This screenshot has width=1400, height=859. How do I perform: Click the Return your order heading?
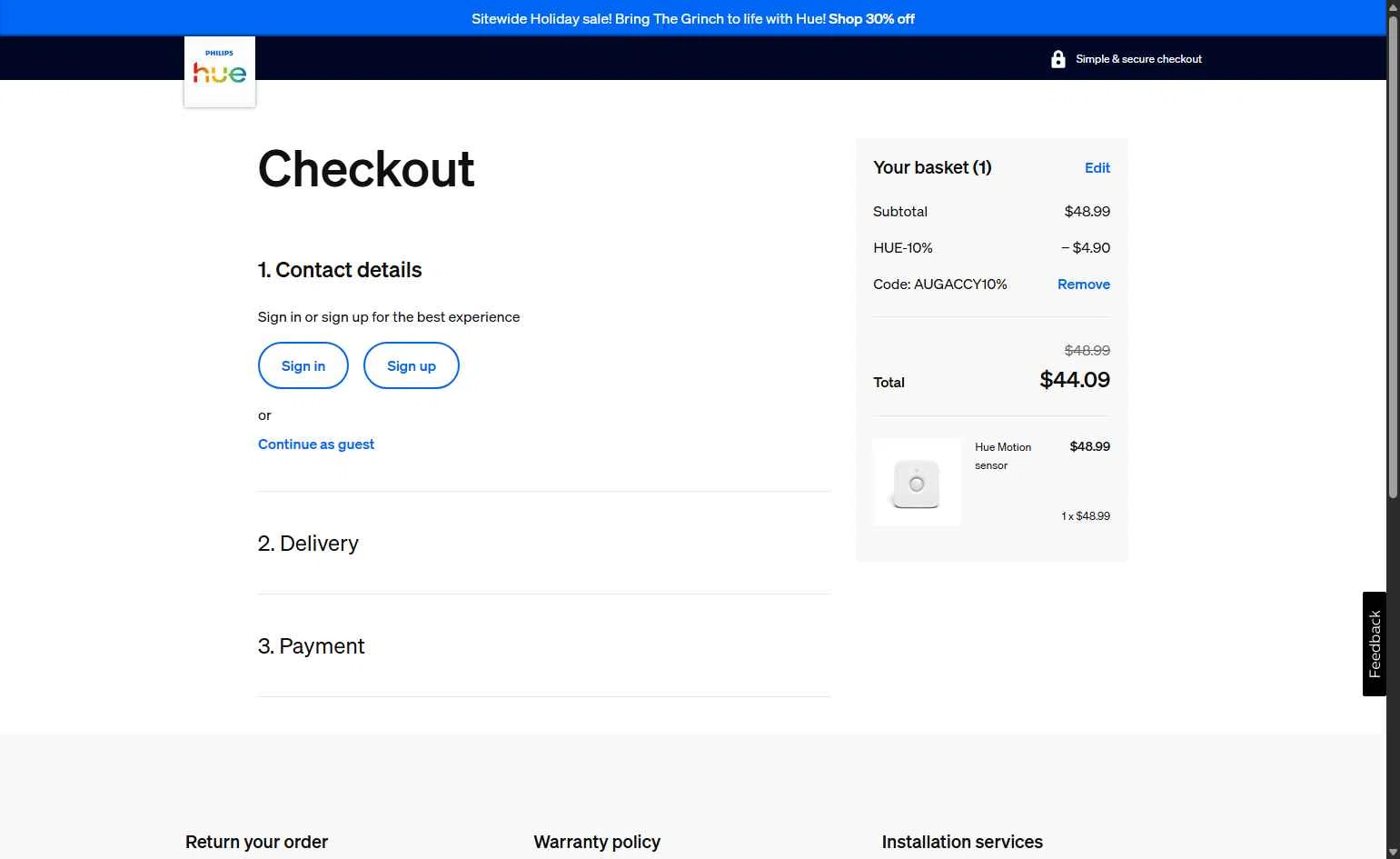pyautogui.click(x=256, y=842)
